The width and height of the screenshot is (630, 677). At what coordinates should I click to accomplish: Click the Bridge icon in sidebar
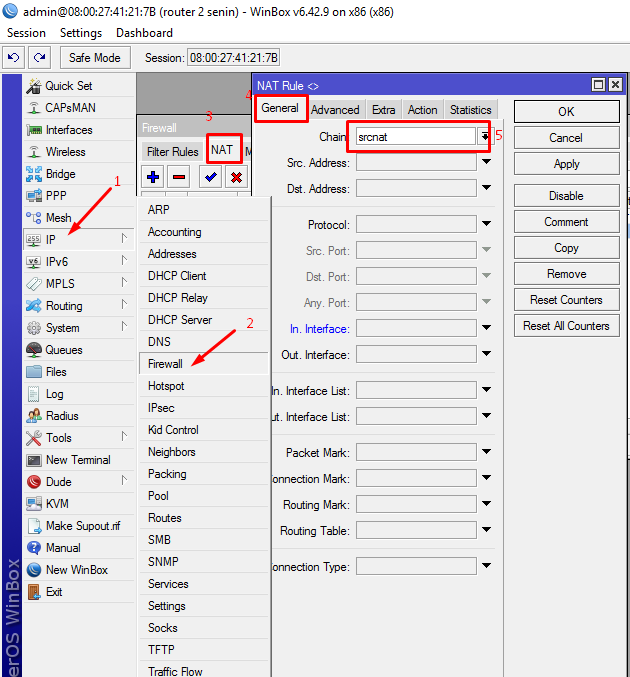34,174
